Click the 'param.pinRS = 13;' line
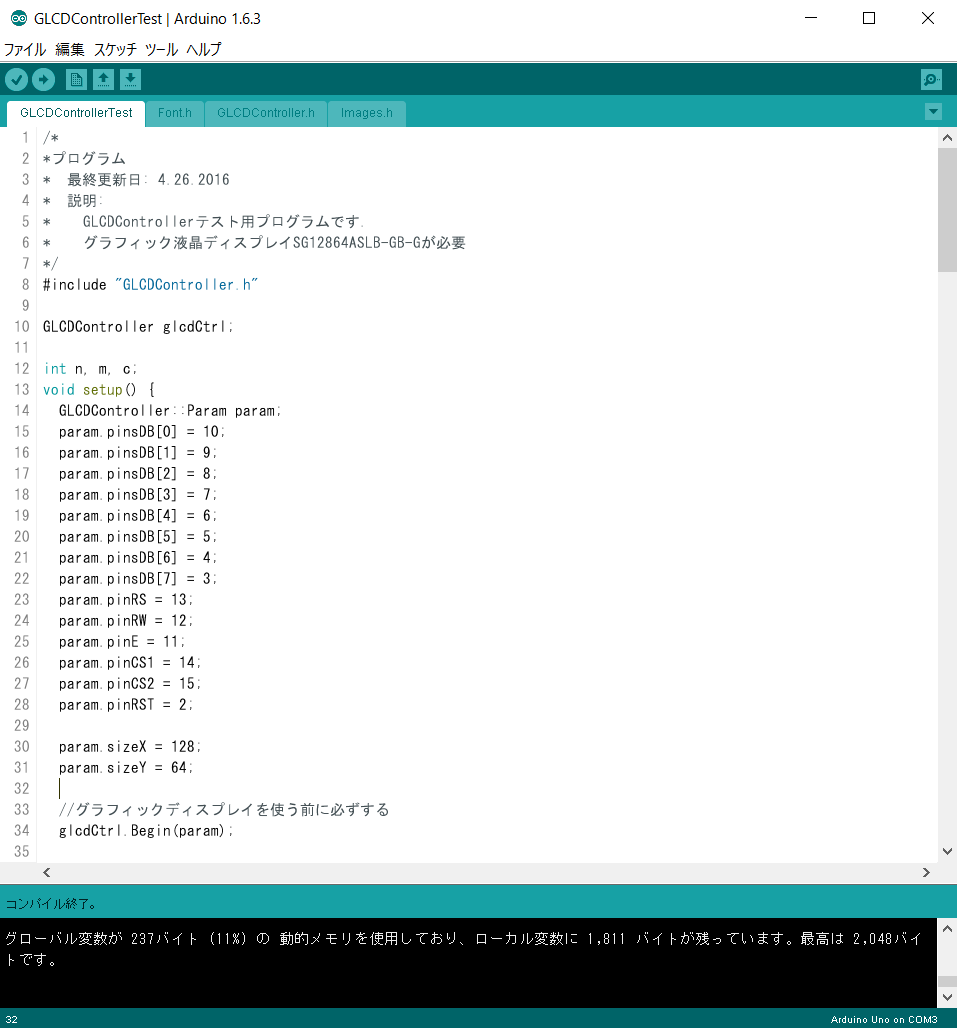 click(126, 599)
